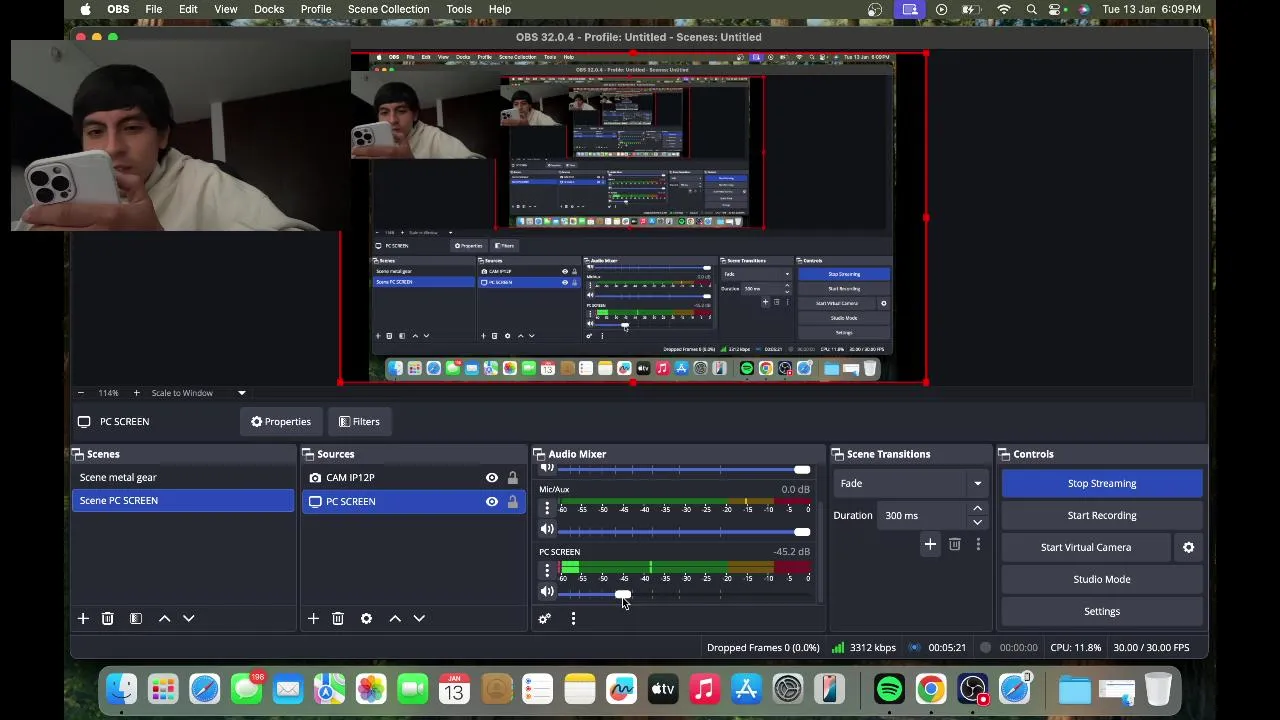The width and height of the screenshot is (1280, 720).
Task: Open the Scene Collection menu
Action: point(389,9)
